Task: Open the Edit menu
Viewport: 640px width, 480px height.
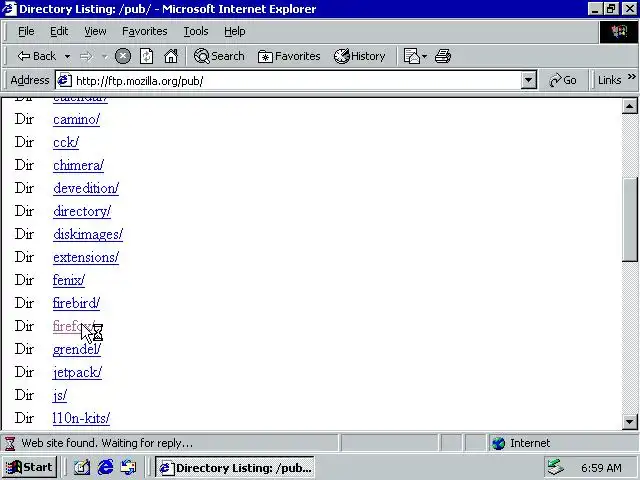Action: (59, 31)
